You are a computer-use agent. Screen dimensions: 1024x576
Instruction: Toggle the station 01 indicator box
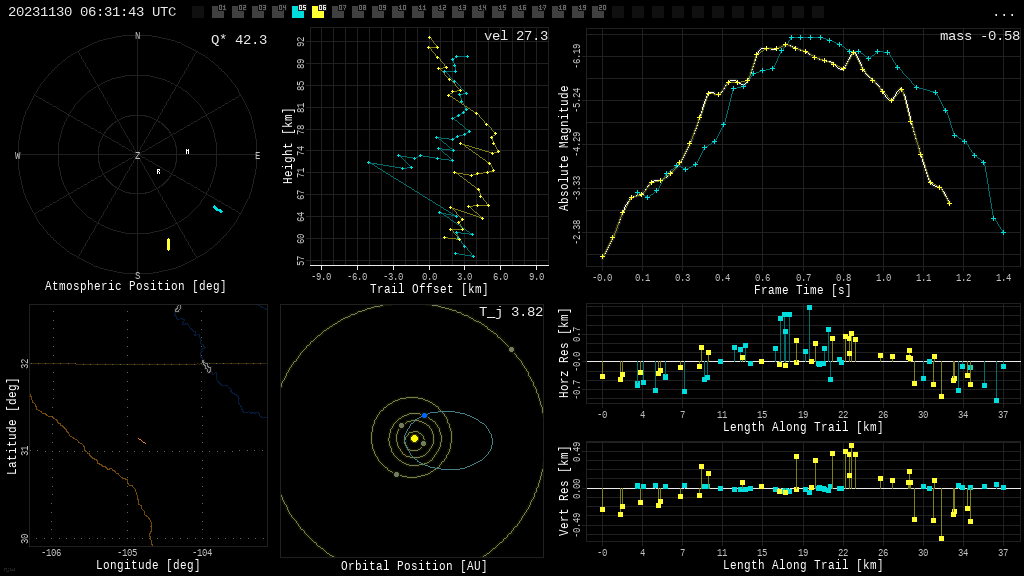[219, 12]
